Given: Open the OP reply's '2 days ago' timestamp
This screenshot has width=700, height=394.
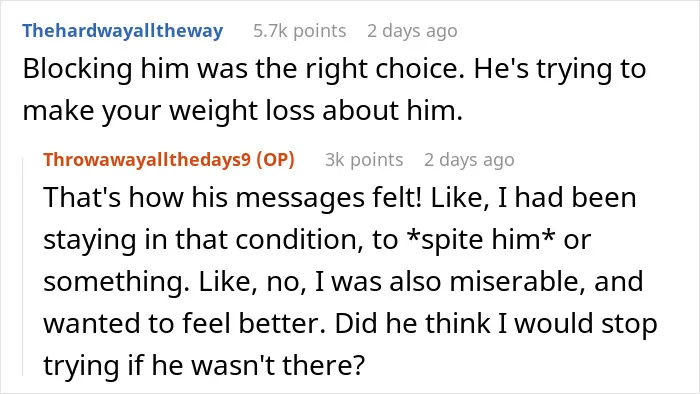Looking at the screenshot, I should tap(469, 160).
